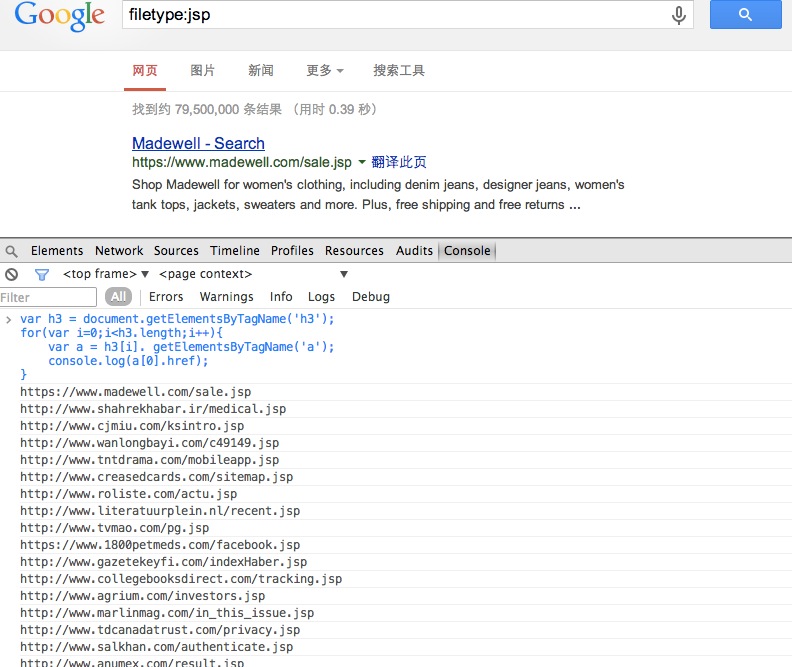Click the console.log(a[0].href) code line

click(x=128, y=361)
